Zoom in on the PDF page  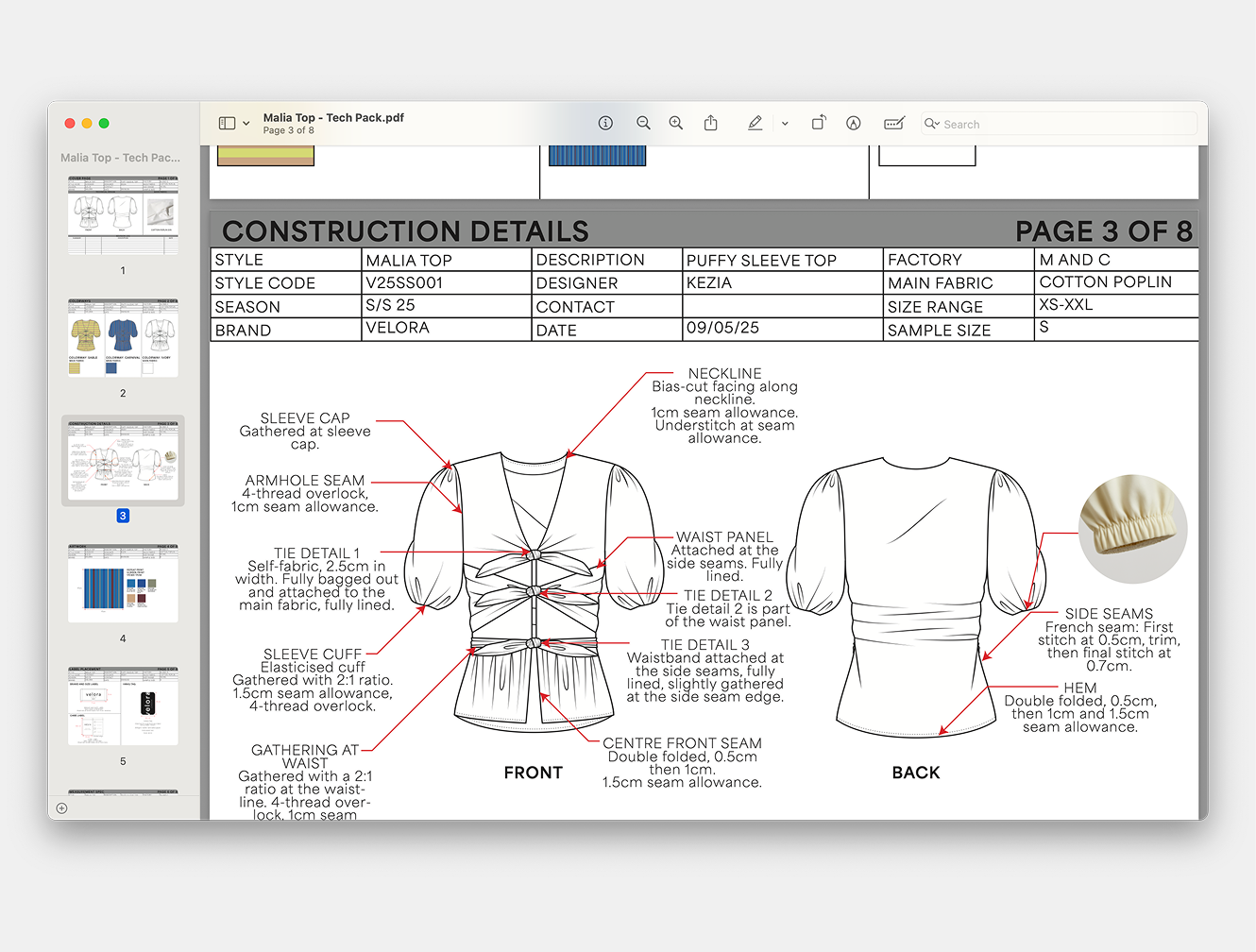pyautogui.click(x=676, y=124)
